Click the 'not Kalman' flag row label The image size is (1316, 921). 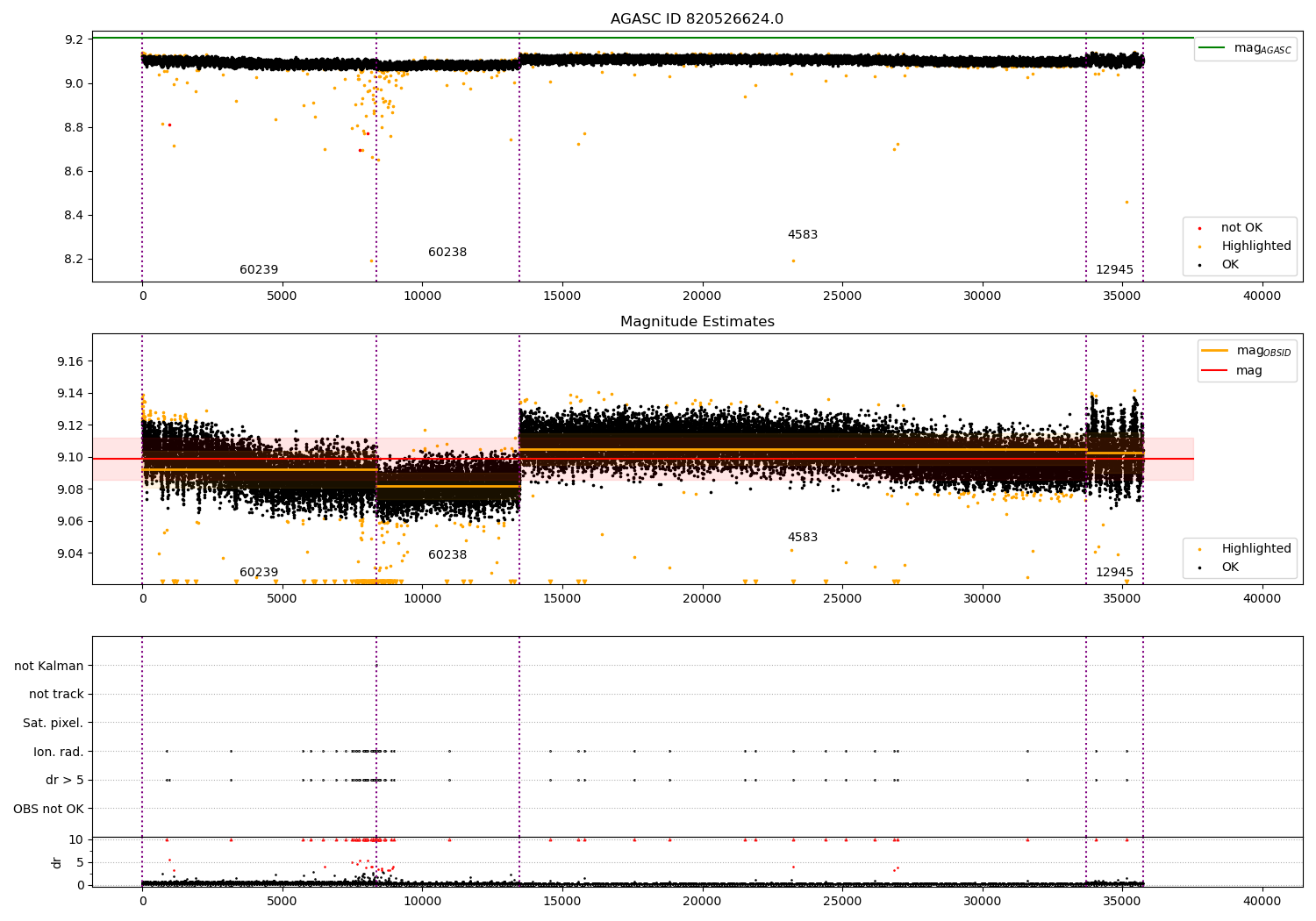[49, 666]
